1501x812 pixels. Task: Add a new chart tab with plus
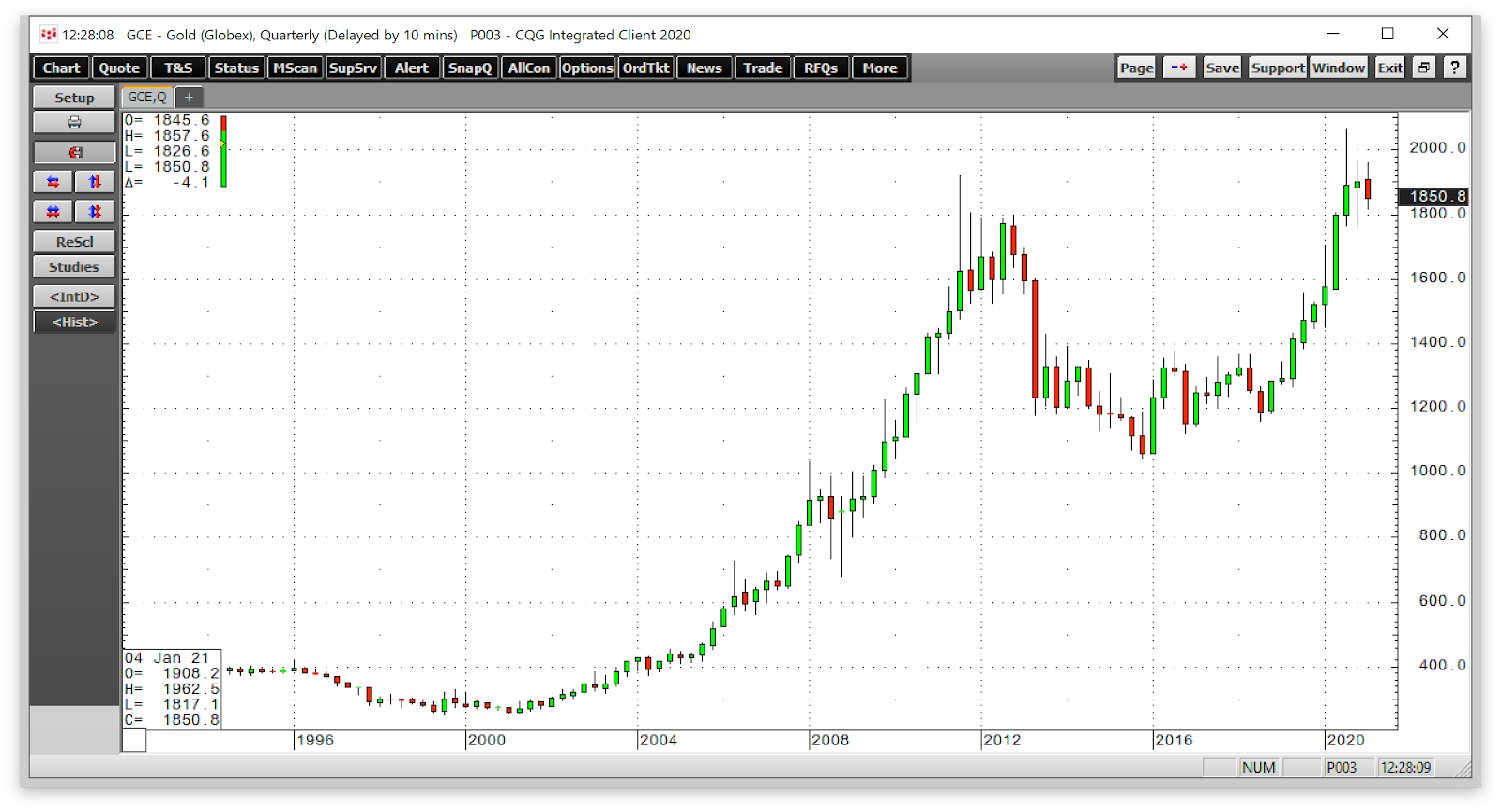coord(189,97)
